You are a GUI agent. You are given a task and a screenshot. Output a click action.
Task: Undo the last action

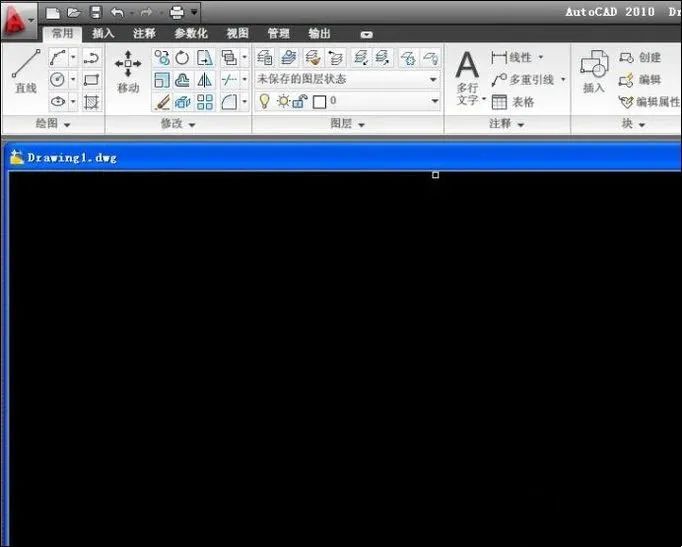click(x=117, y=13)
